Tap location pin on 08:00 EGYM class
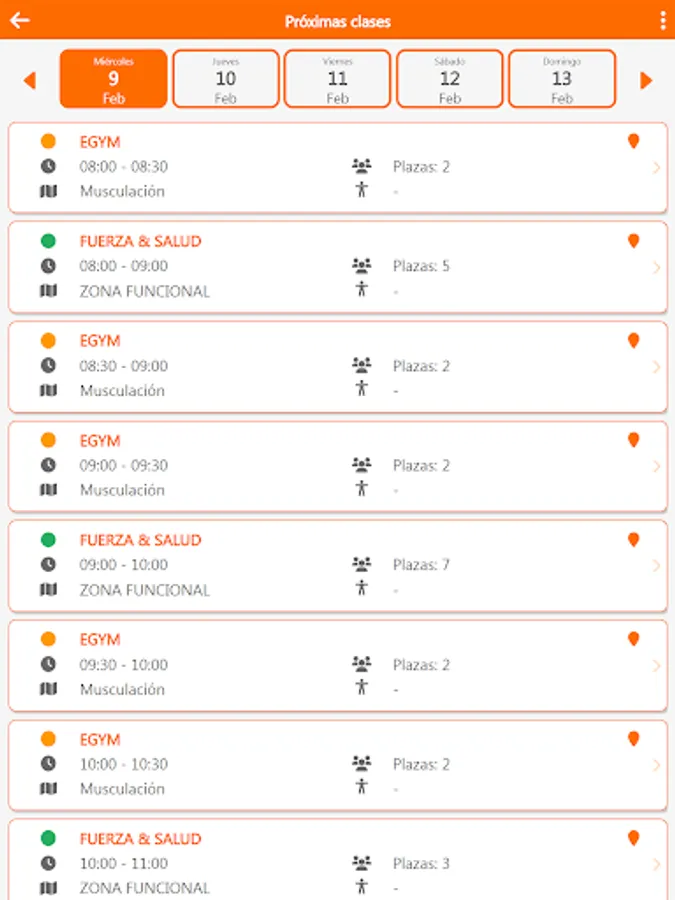675x900 pixels. (x=633, y=141)
